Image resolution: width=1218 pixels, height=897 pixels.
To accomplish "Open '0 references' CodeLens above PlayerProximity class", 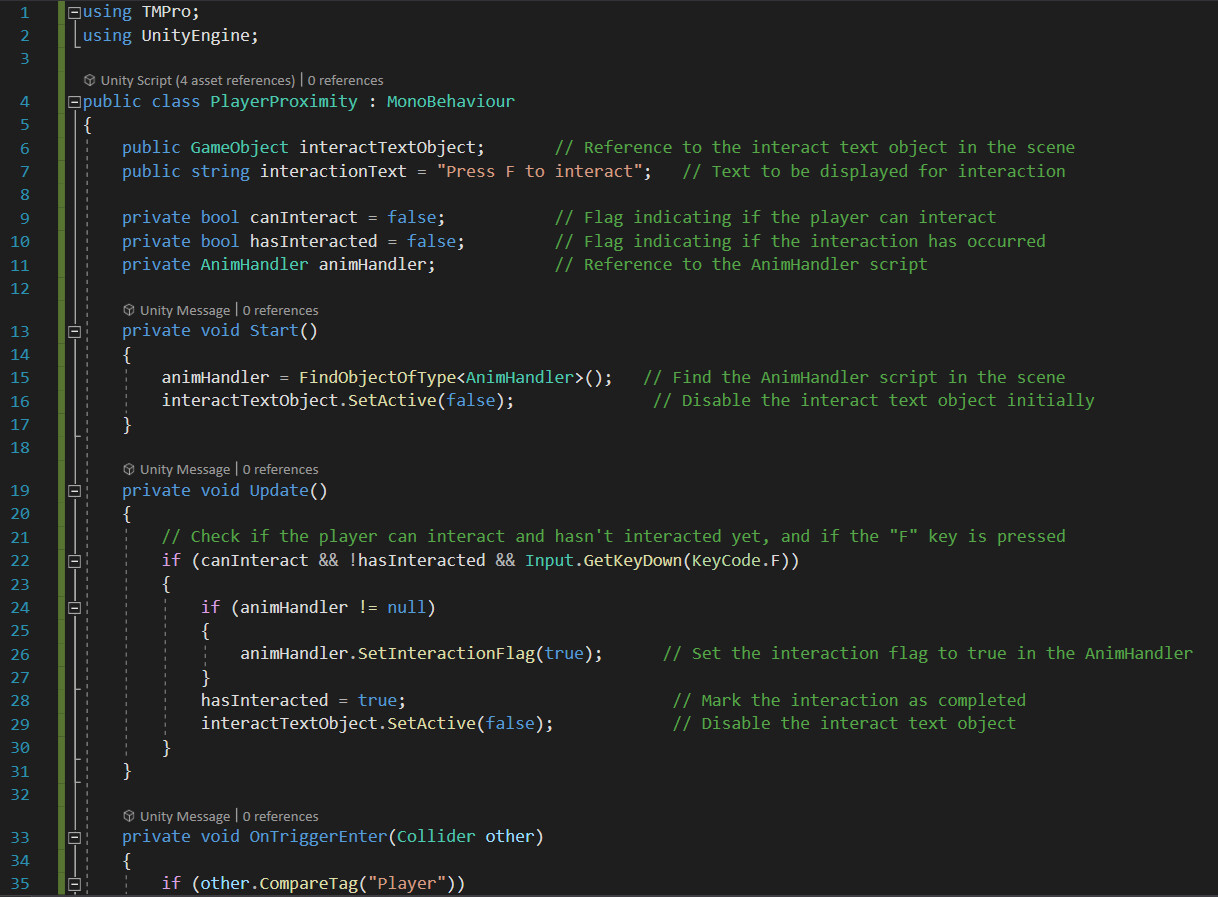I will (346, 80).
